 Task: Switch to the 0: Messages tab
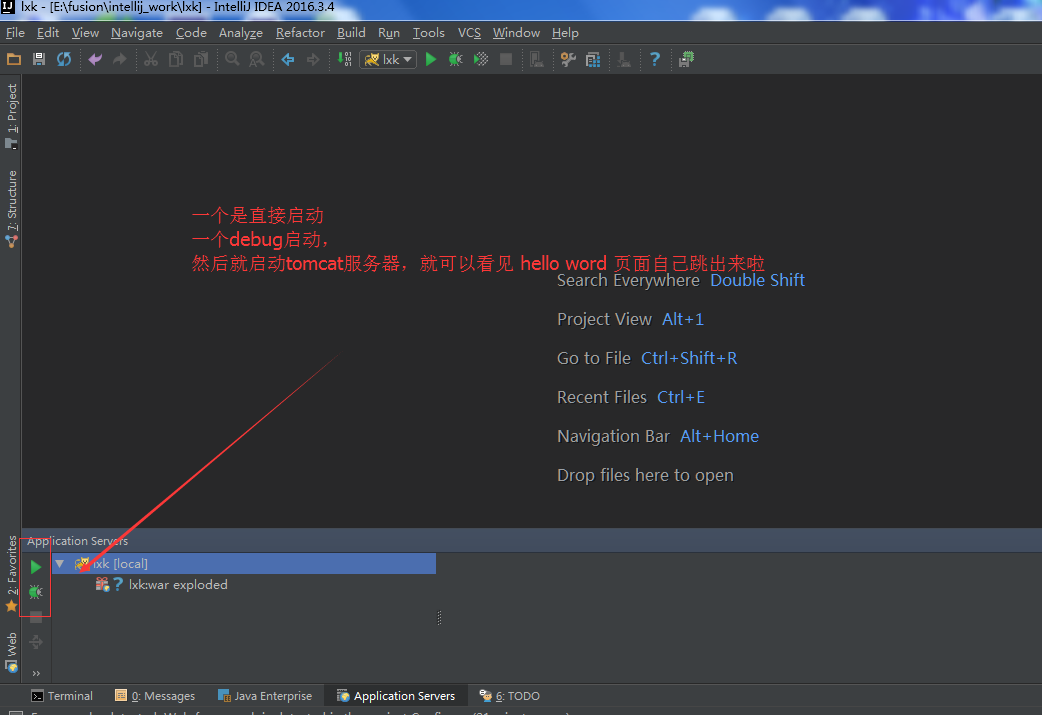[x=156, y=696]
